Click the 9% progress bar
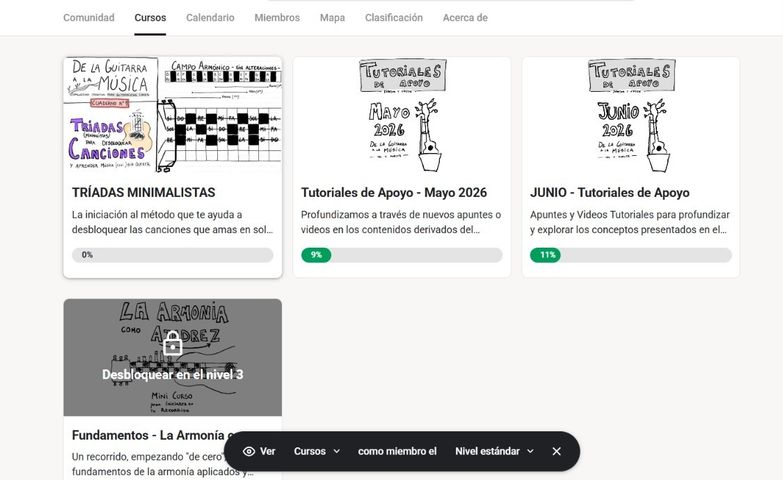 [x=402, y=255]
